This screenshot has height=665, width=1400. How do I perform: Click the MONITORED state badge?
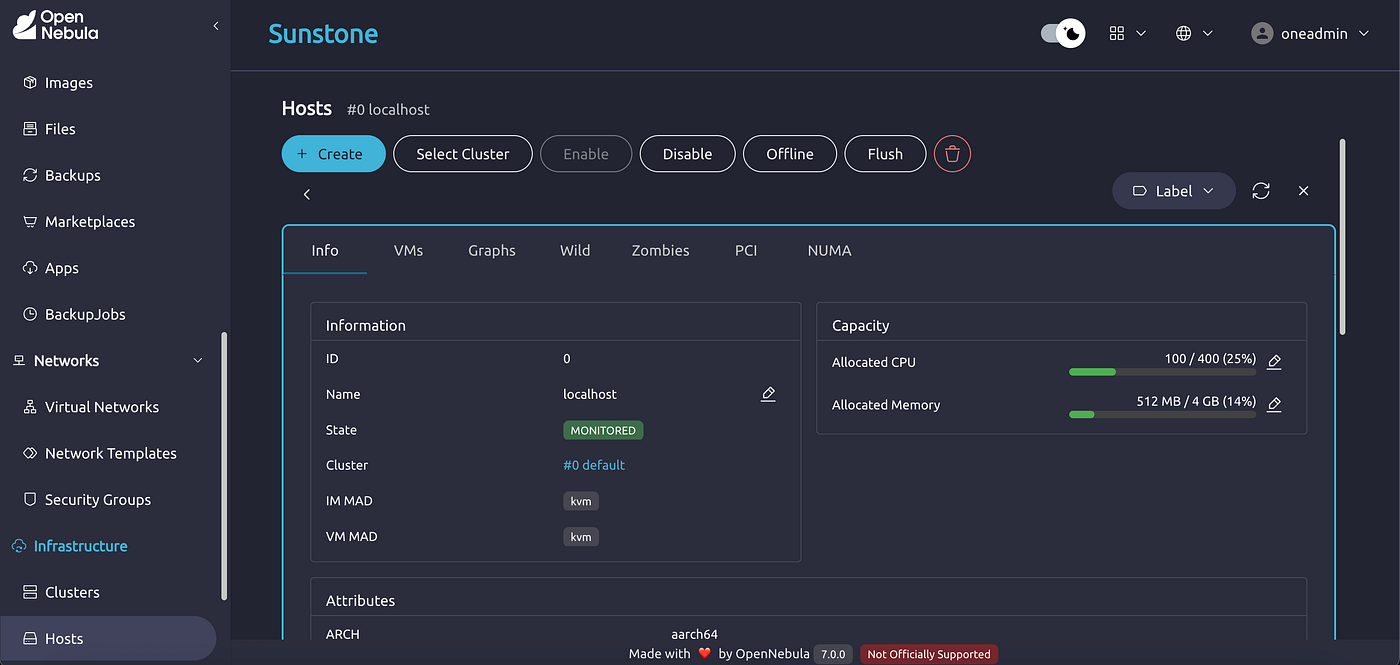click(603, 430)
